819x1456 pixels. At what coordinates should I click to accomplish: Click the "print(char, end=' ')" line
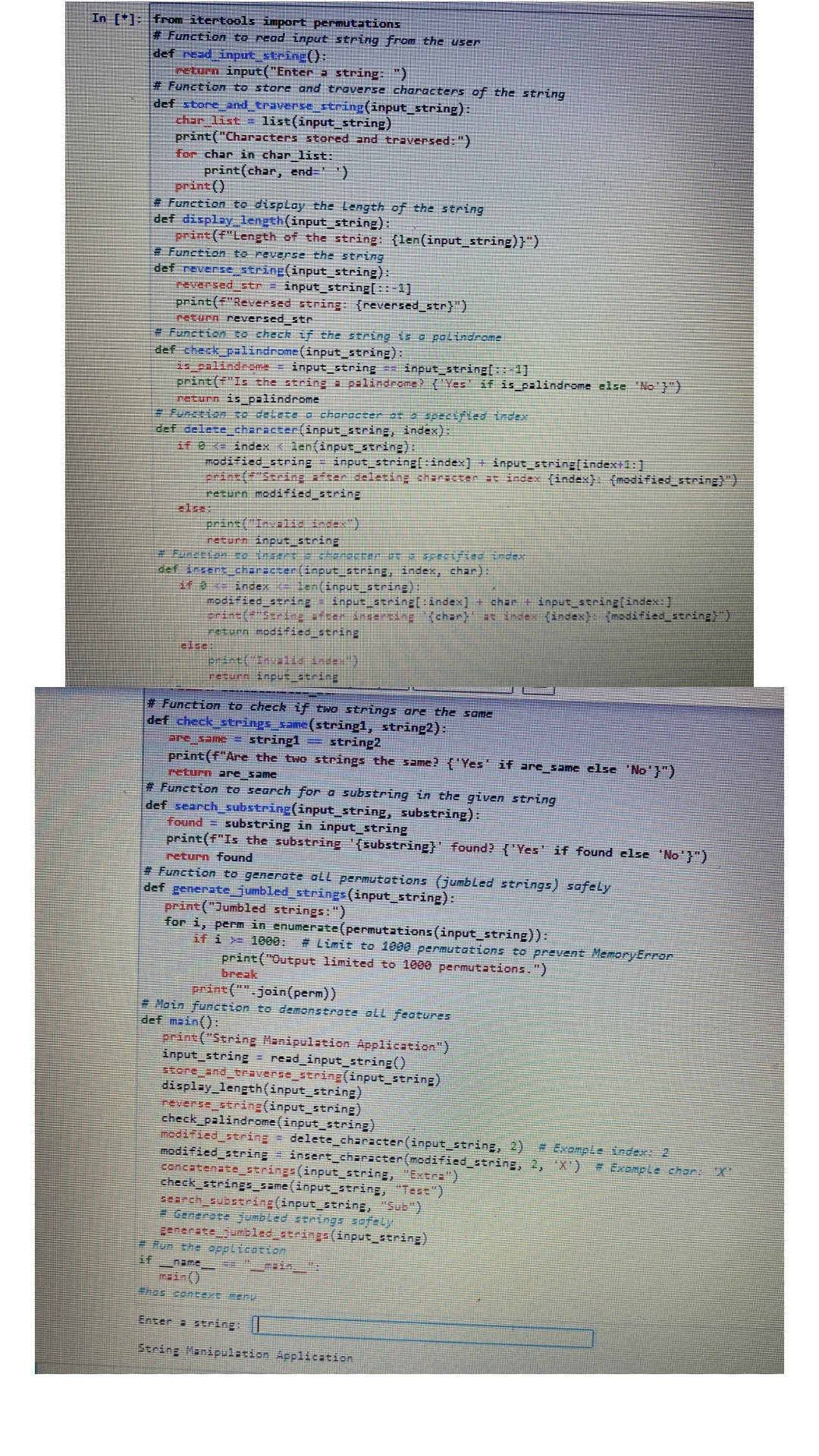tap(276, 171)
